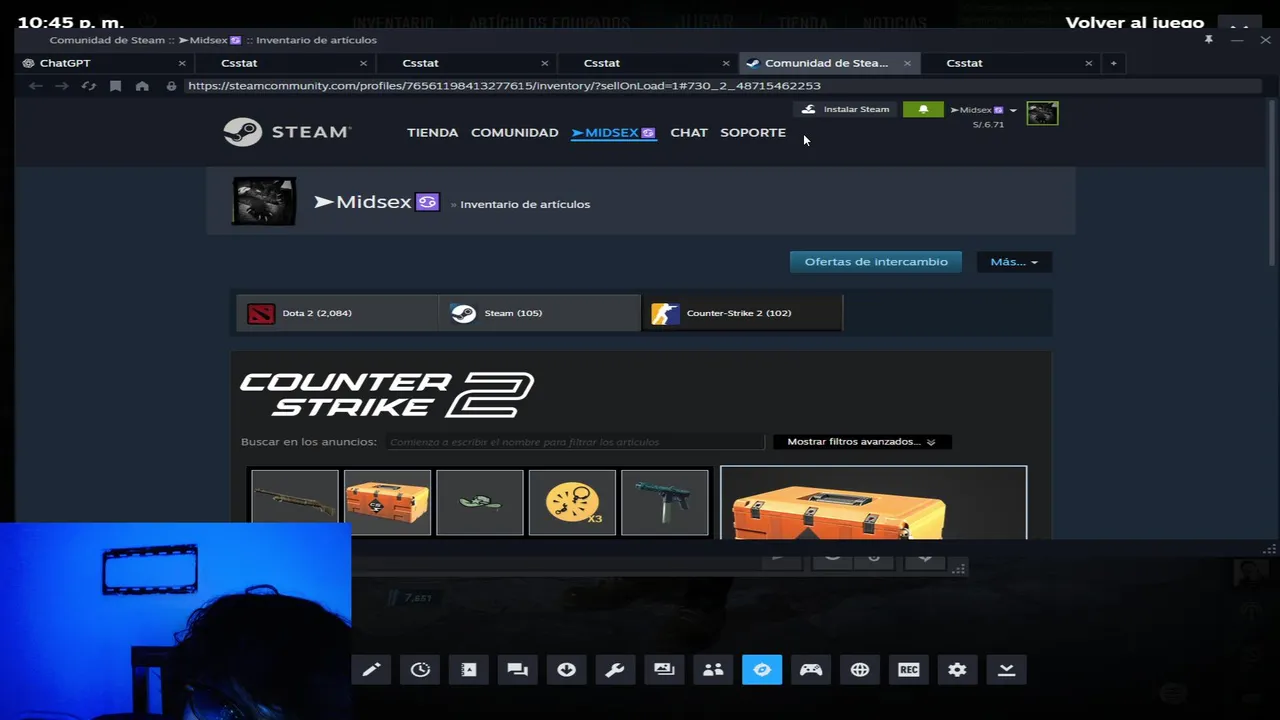Click the Inventario de artículos breadcrumb

pos(525,204)
